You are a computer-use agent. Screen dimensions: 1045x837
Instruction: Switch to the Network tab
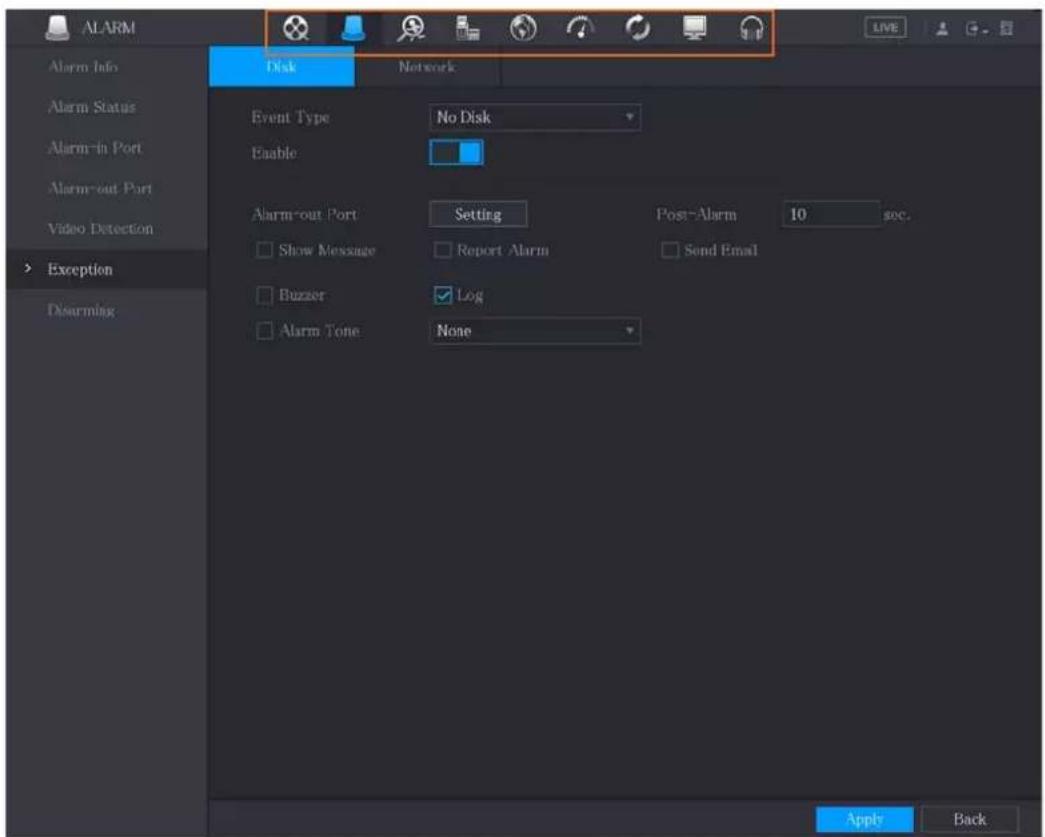click(x=427, y=67)
